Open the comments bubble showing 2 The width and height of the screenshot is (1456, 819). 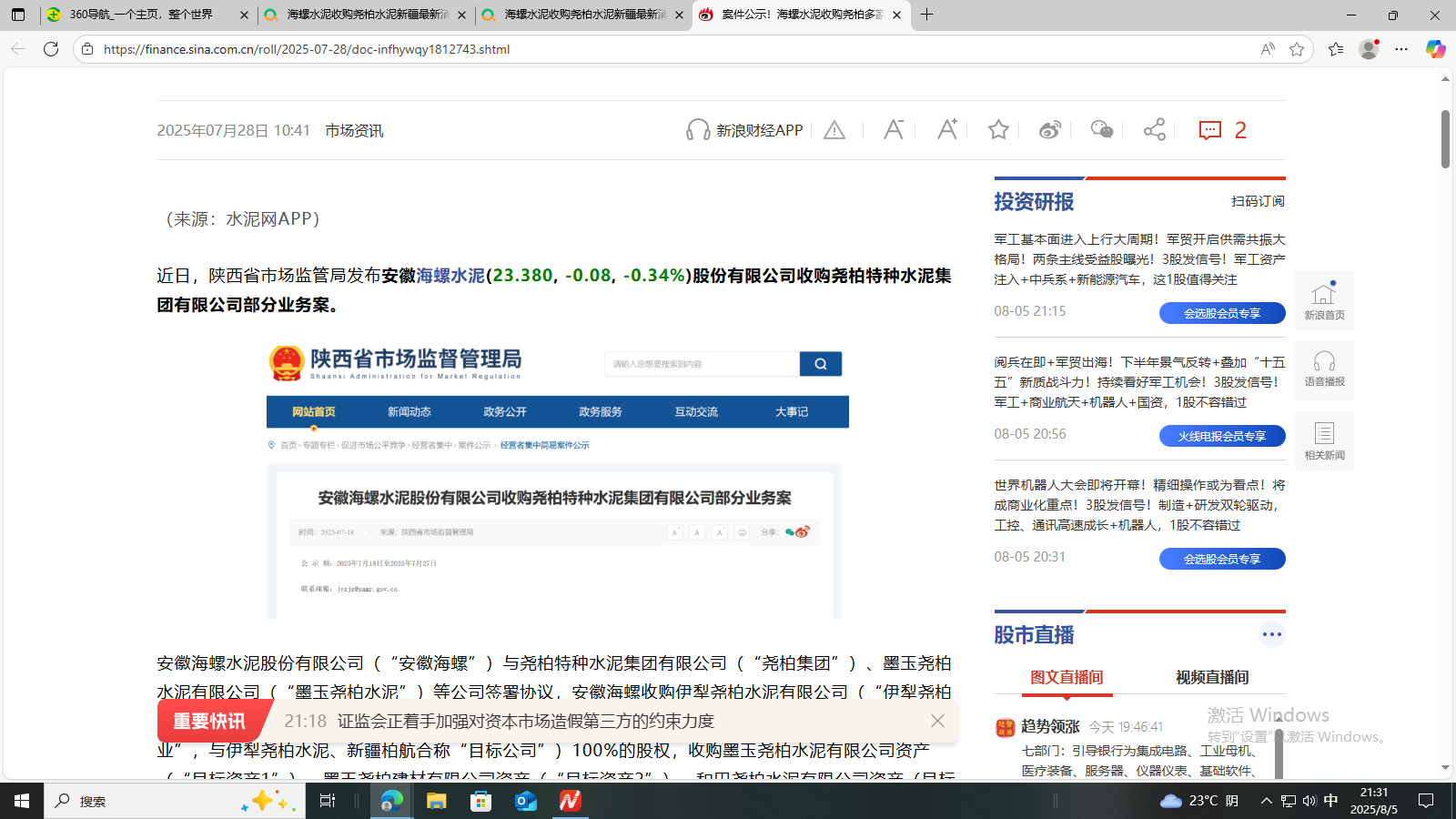click(x=1222, y=130)
